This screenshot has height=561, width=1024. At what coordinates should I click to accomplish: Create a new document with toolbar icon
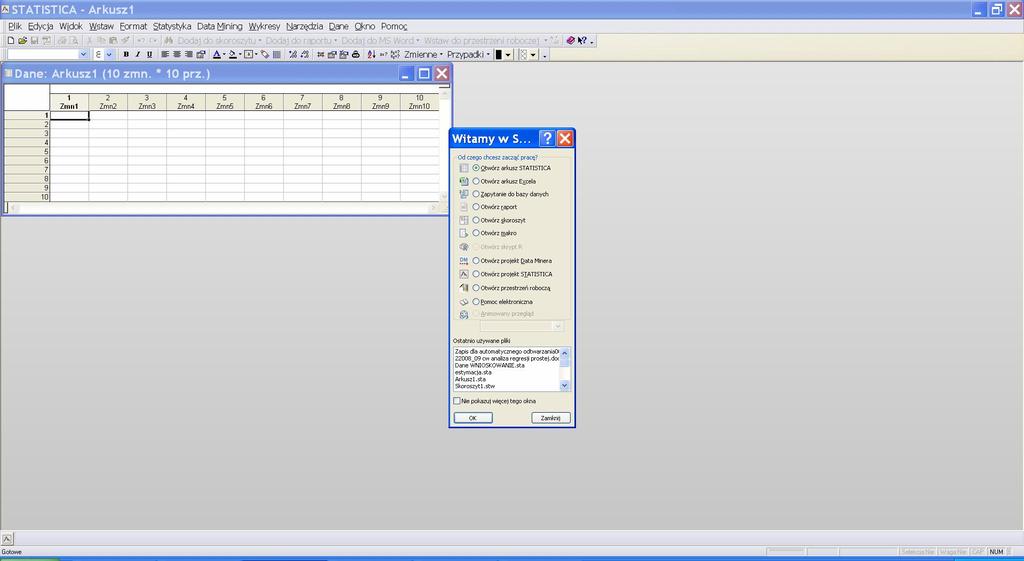[10, 40]
